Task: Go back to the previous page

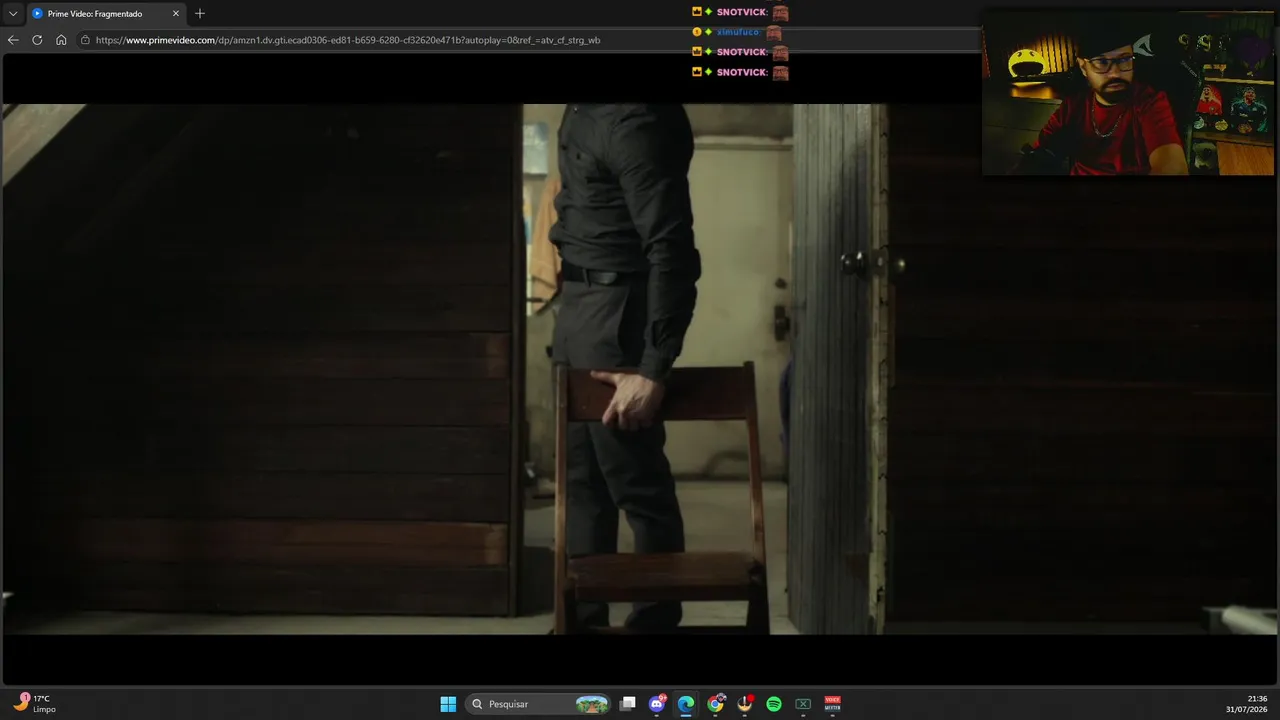Action: [13, 40]
